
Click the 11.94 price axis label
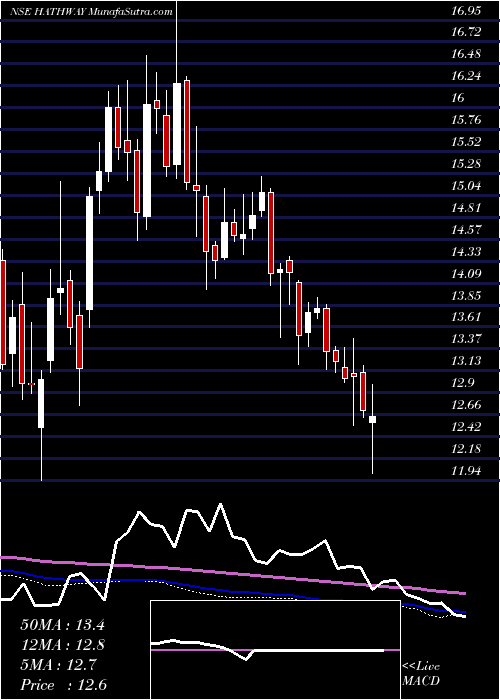(x=467, y=470)
